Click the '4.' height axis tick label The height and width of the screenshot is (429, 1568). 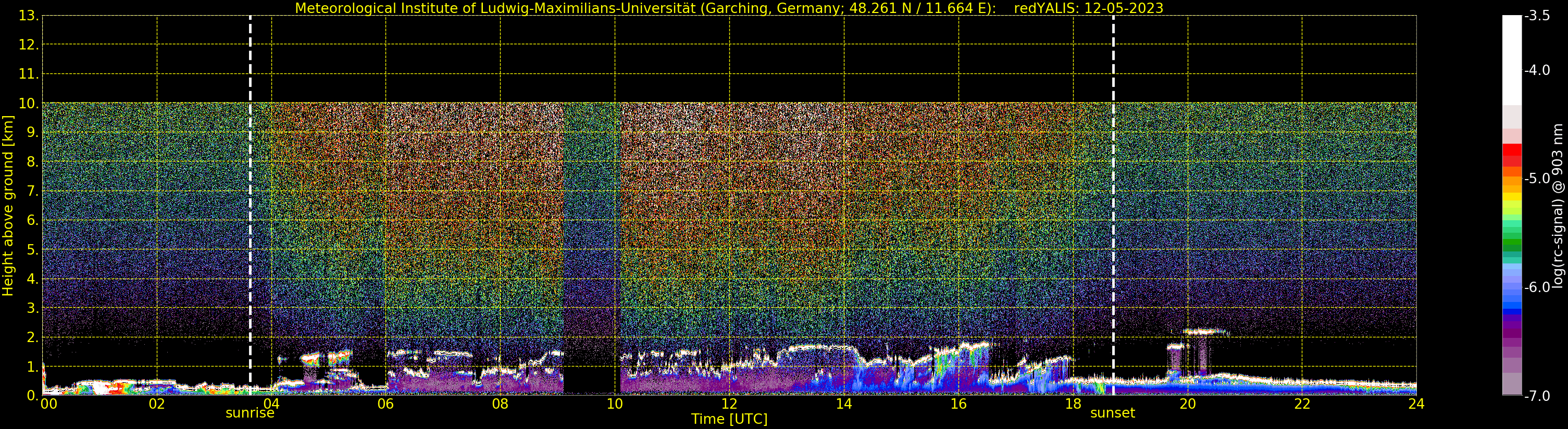point(32,279)
